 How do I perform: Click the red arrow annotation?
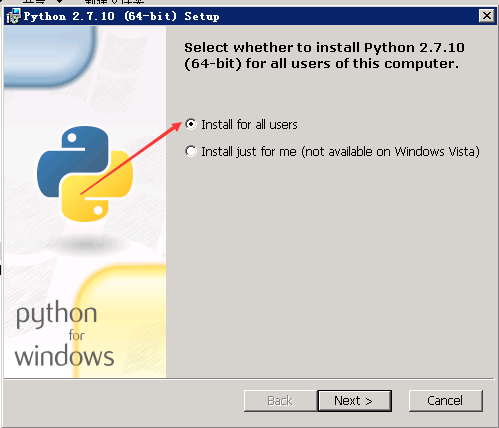point(131,158)
